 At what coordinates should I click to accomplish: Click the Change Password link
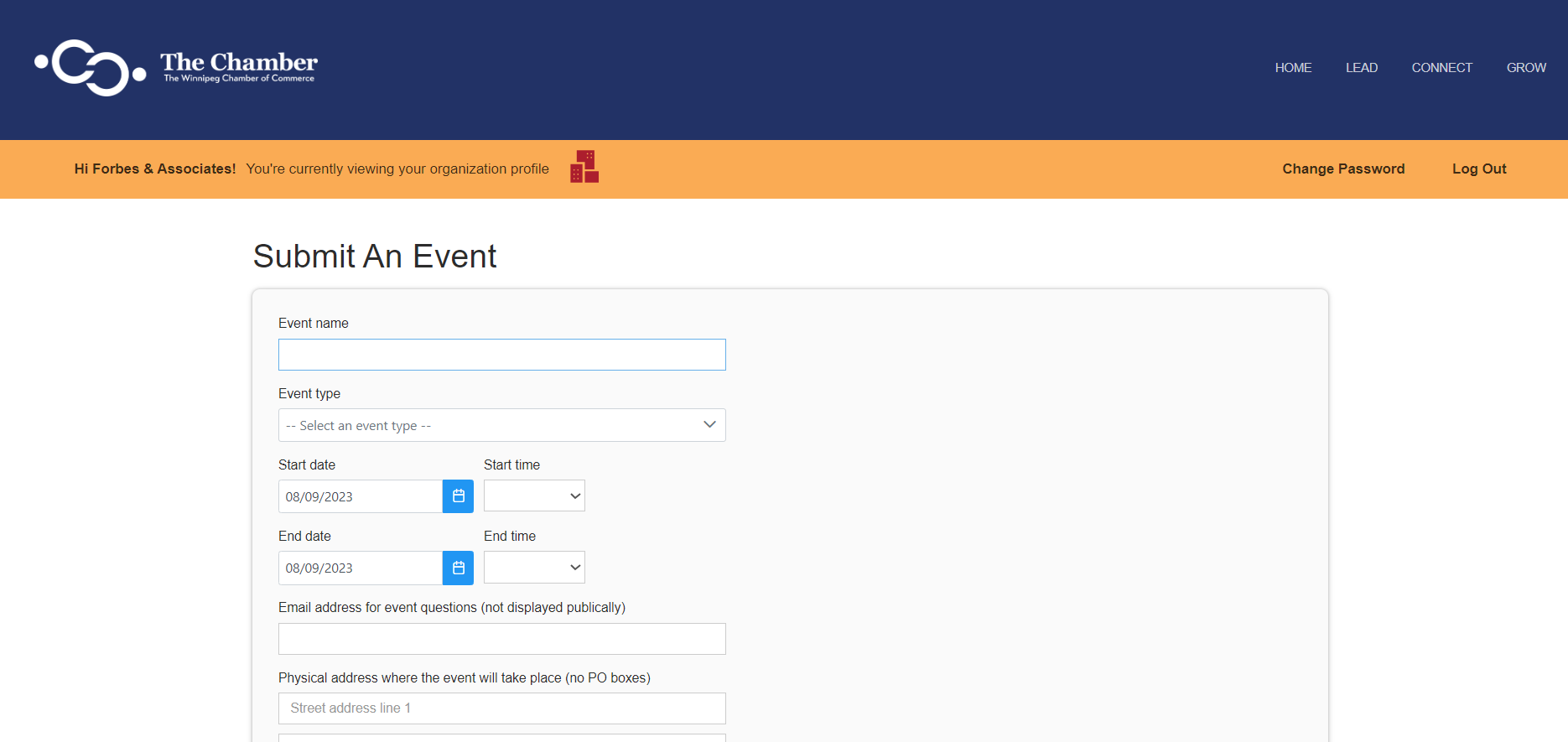click(x=1343, y=169)
